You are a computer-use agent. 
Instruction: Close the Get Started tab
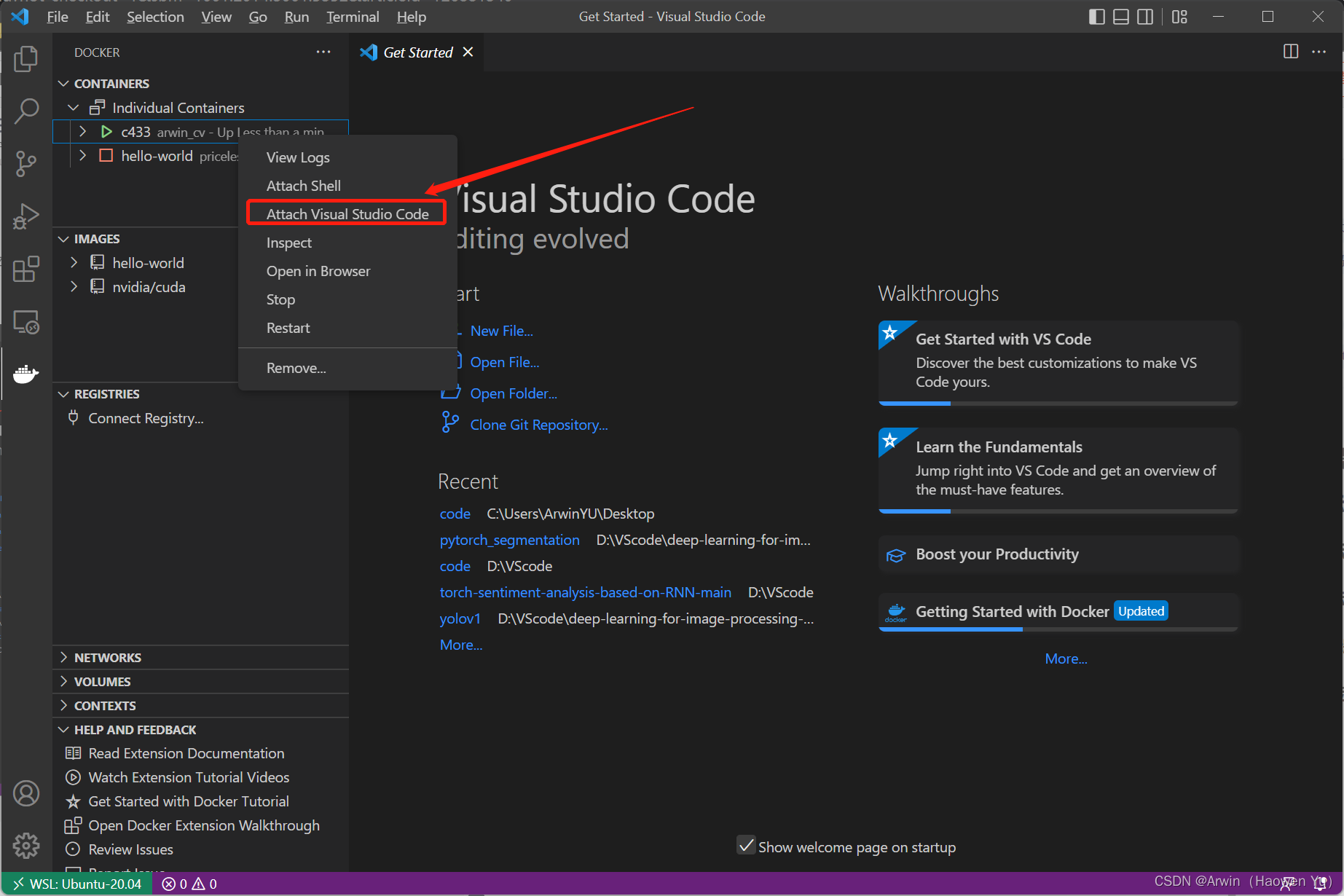coord(468,52)
